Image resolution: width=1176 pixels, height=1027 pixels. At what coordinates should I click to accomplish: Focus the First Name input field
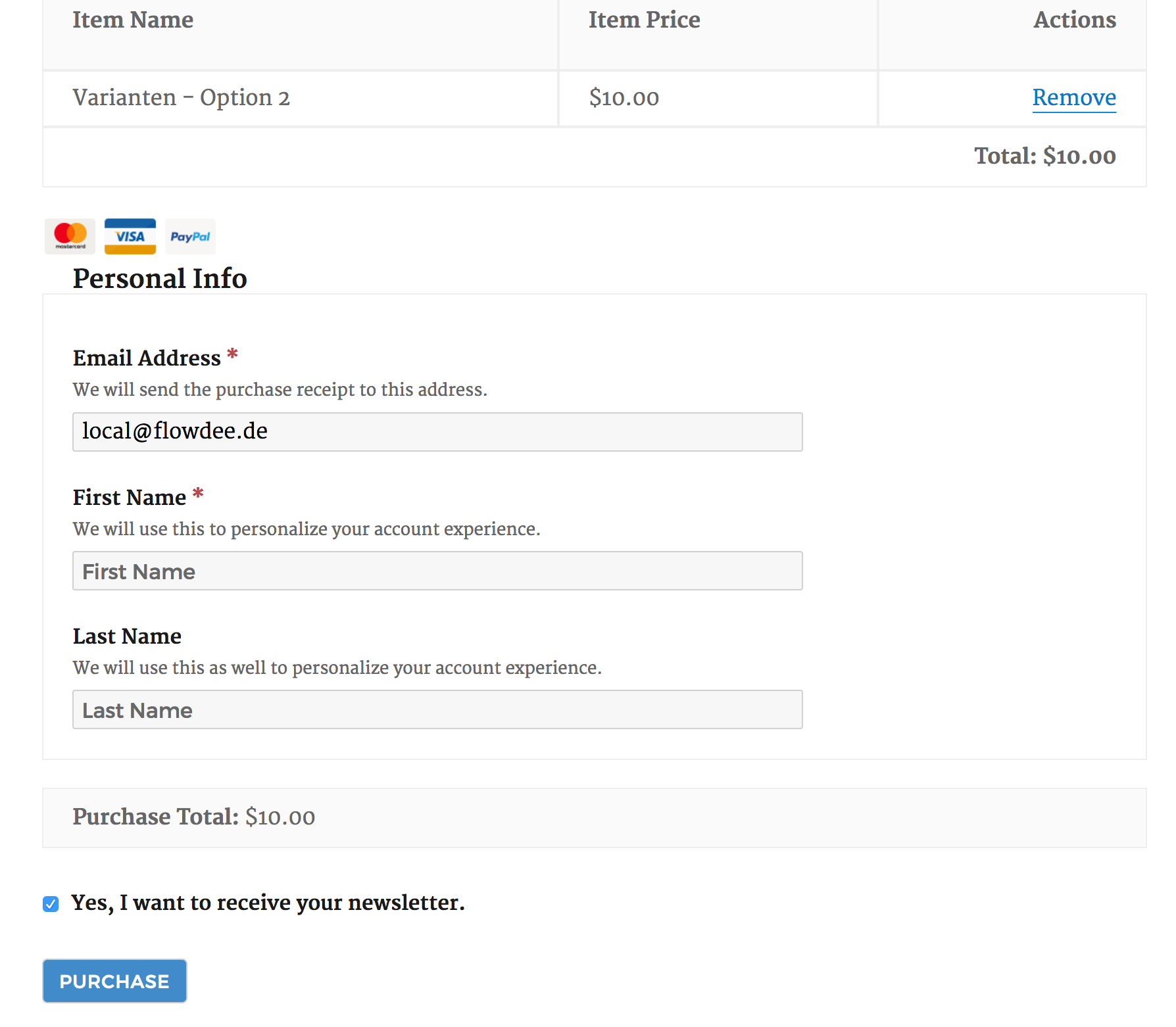437,571
